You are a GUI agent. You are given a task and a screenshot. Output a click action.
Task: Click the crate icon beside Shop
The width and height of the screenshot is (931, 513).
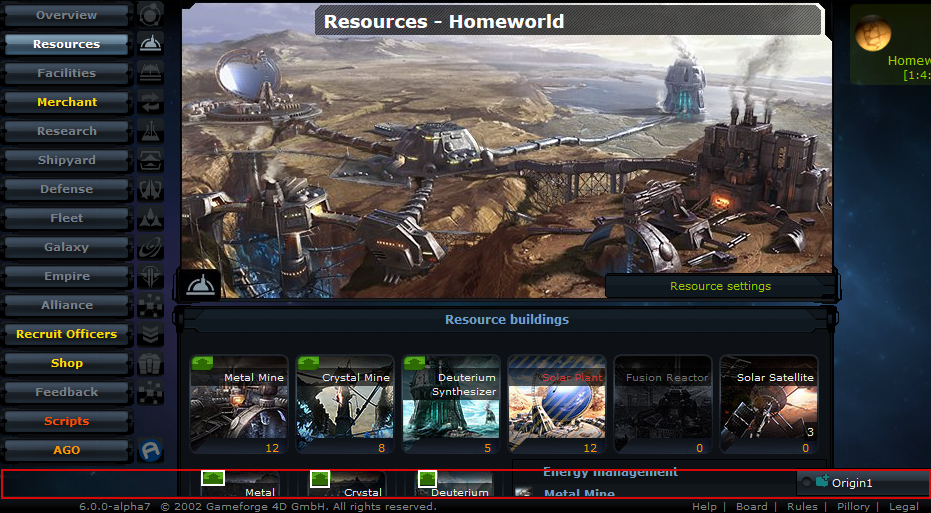click(x=150, y=363)
